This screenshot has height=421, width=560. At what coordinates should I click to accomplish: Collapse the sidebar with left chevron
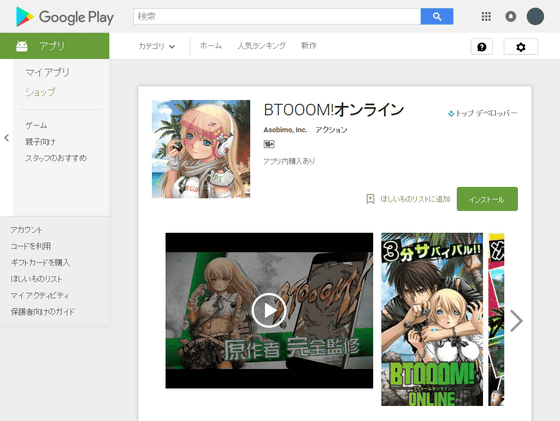click(x=6, y=137)
